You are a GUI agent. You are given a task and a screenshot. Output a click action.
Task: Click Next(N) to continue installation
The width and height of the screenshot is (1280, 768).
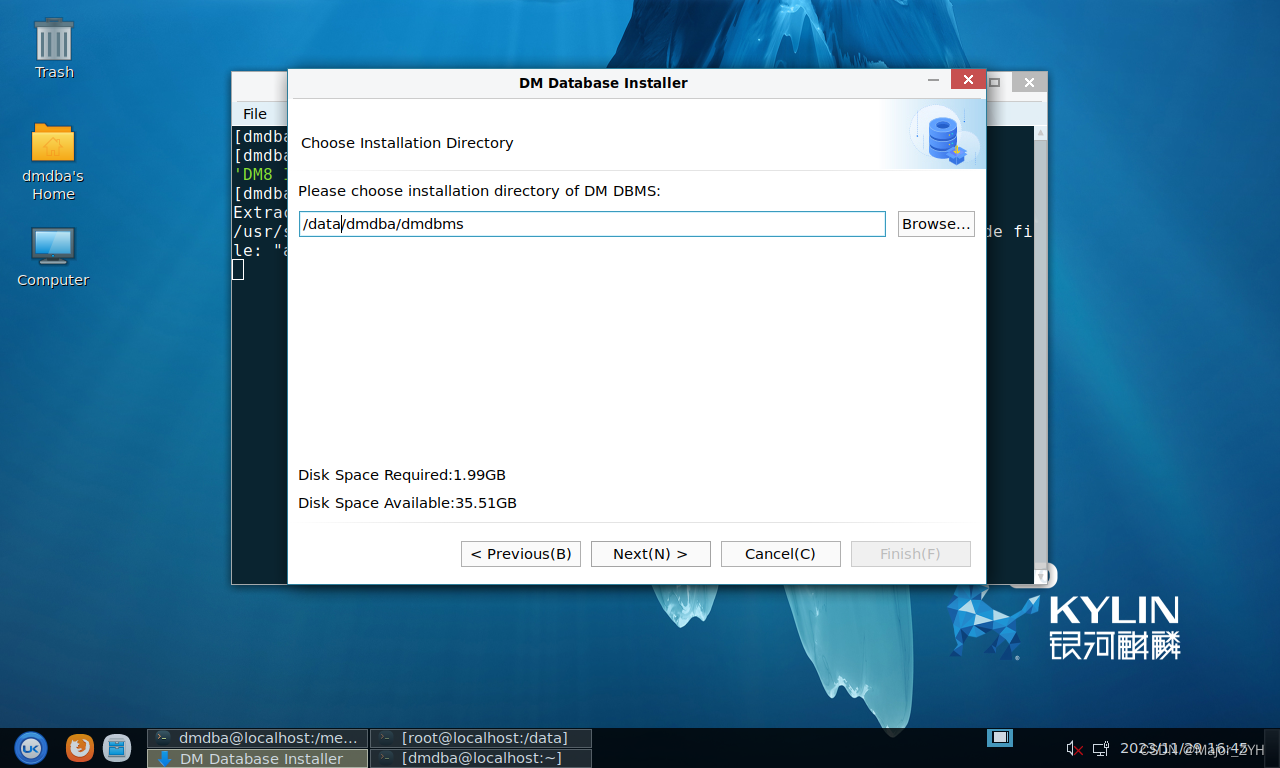[x=650, y=554]
